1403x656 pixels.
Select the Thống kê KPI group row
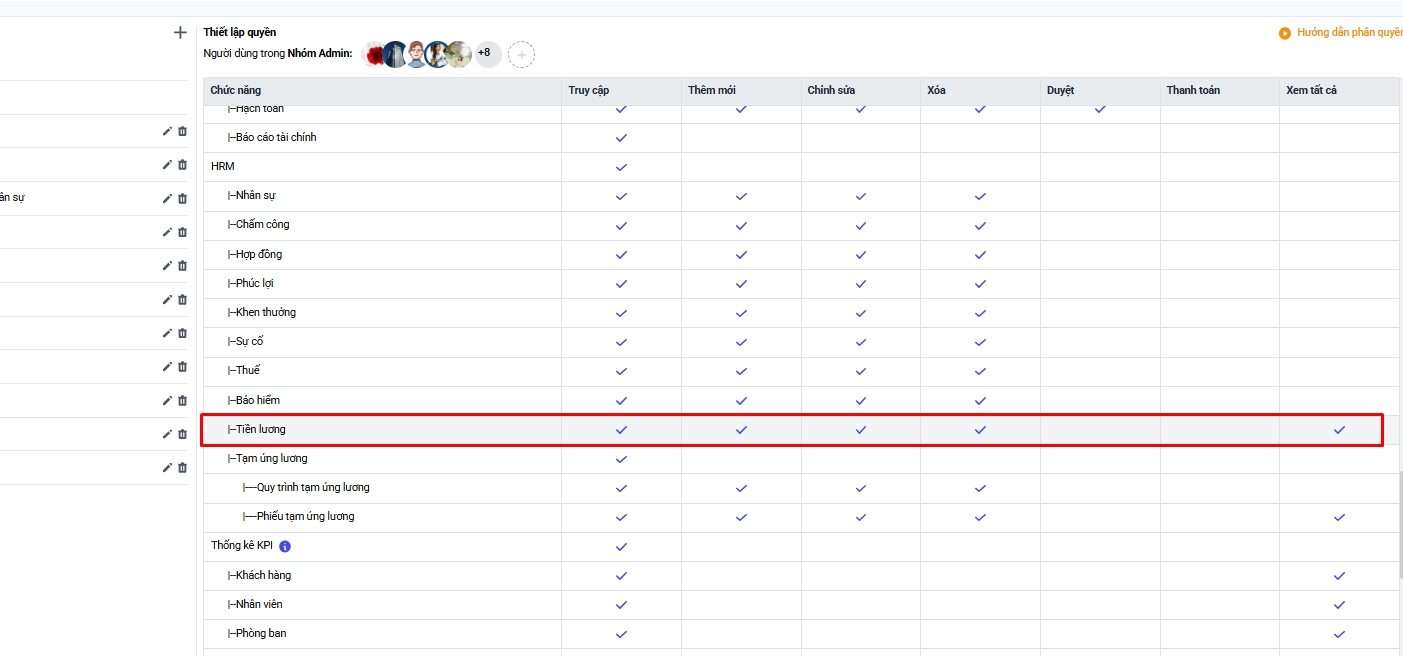click(241, 546)
